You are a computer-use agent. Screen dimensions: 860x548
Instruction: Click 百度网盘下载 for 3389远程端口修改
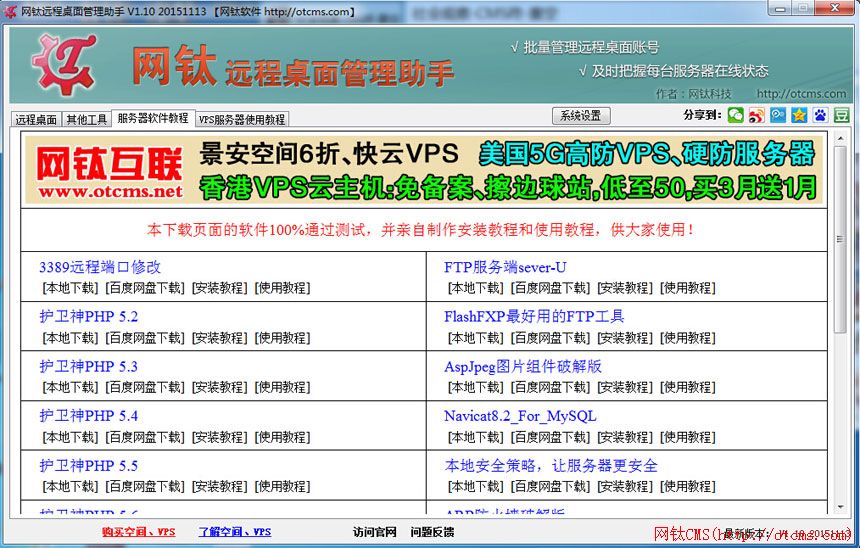145,288
